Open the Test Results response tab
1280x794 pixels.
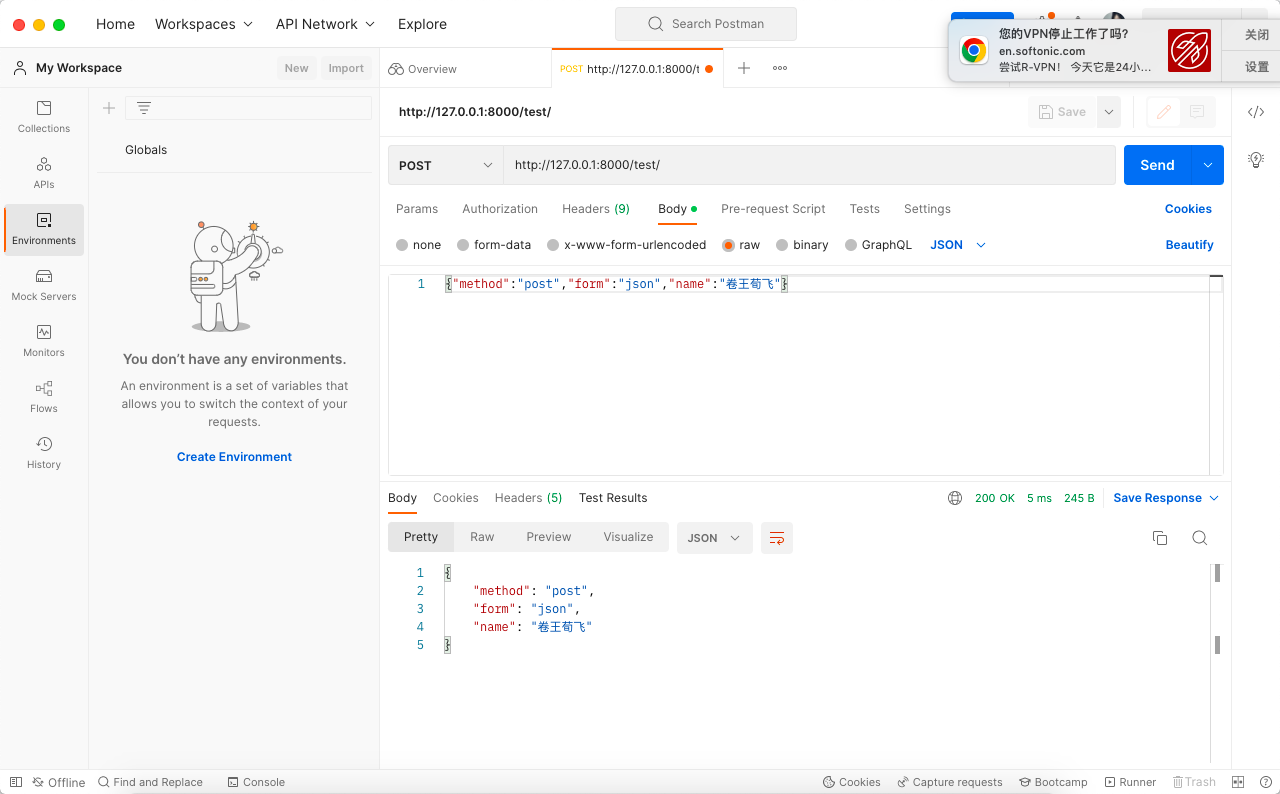(x=613, y=498)
